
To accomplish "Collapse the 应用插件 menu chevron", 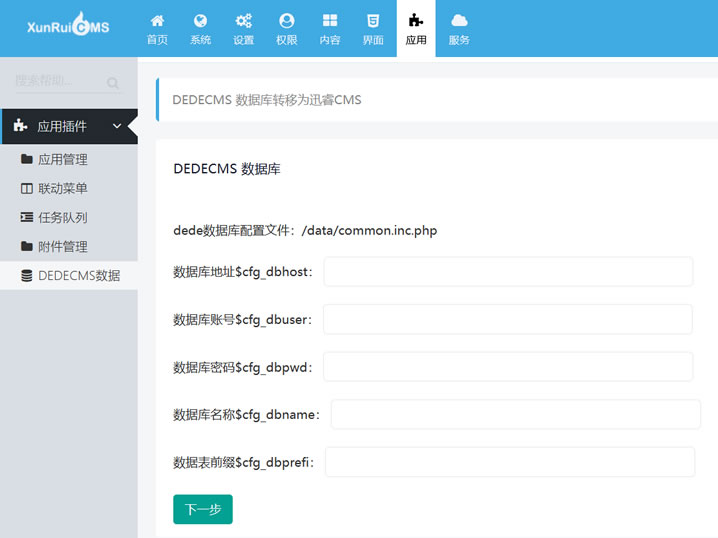I will (117, 126).
